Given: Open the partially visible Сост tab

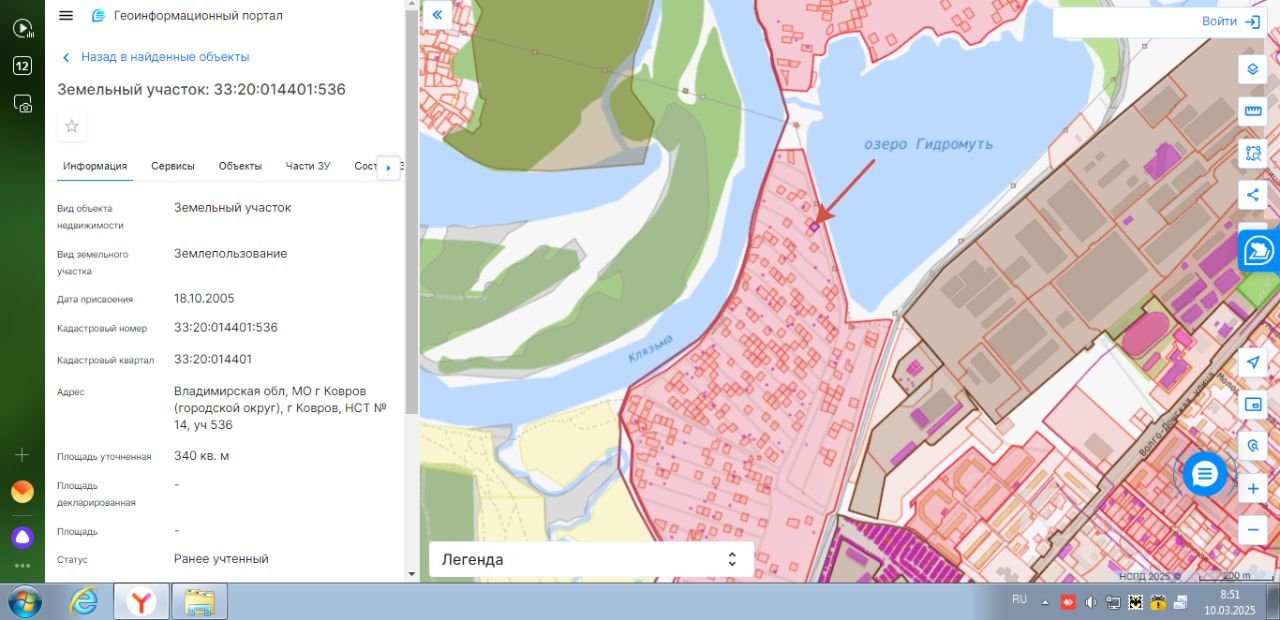Looking at the screenshot, I should 366,166.
